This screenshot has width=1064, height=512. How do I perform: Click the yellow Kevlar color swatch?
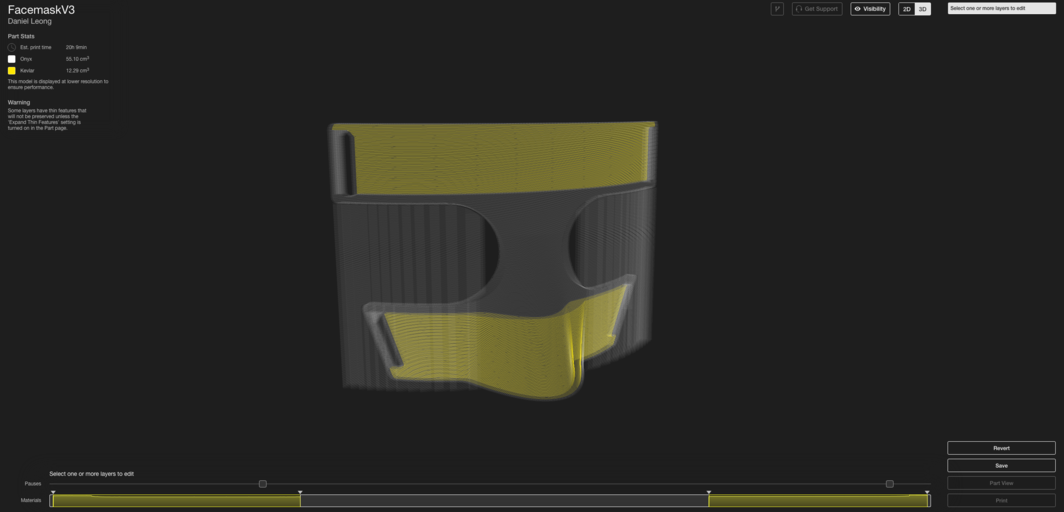coord(12,71)
